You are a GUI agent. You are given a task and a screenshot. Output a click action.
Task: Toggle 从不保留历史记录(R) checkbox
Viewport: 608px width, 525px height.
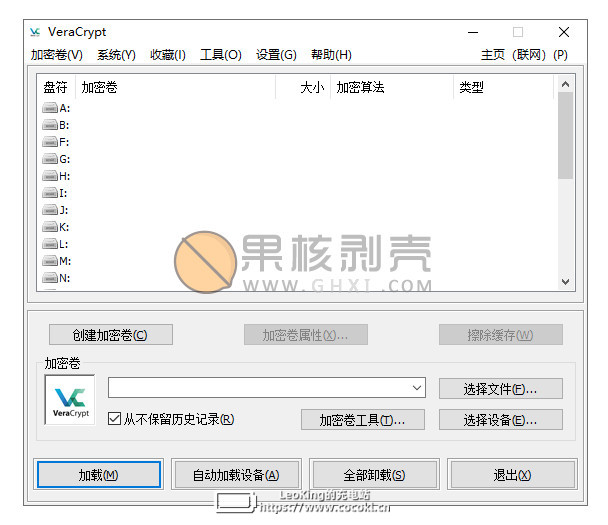(x=114, y=419)
